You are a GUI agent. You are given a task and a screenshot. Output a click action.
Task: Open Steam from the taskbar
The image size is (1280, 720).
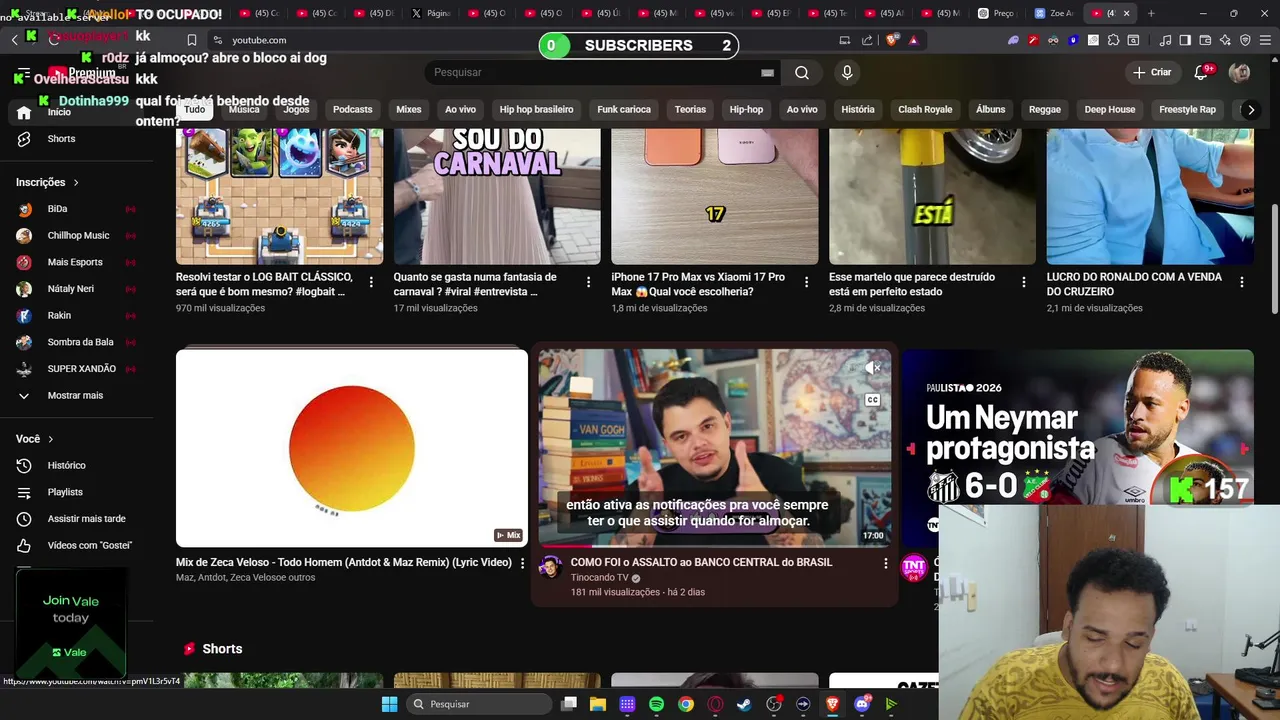(744, 704)
